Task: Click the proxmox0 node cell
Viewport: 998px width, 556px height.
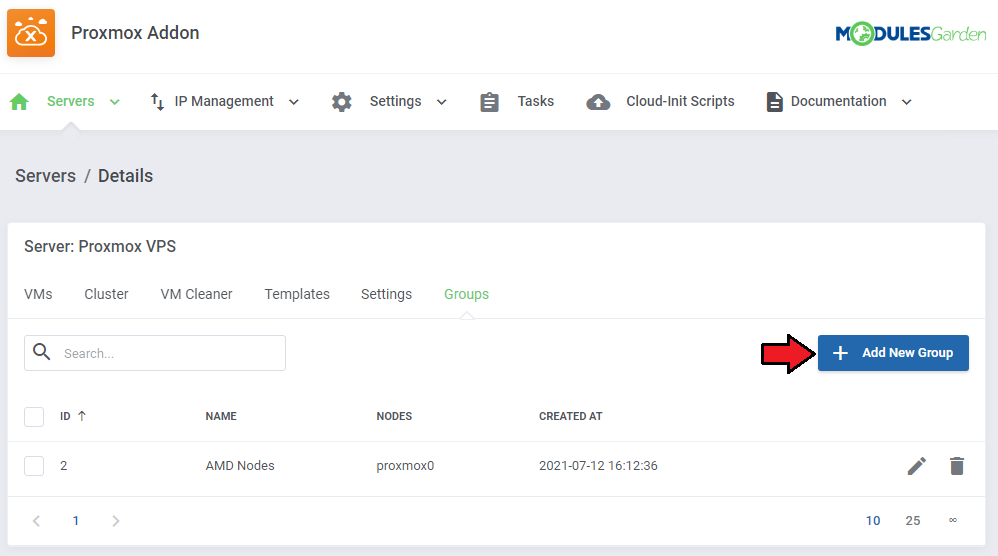Action: pos(405,466)
